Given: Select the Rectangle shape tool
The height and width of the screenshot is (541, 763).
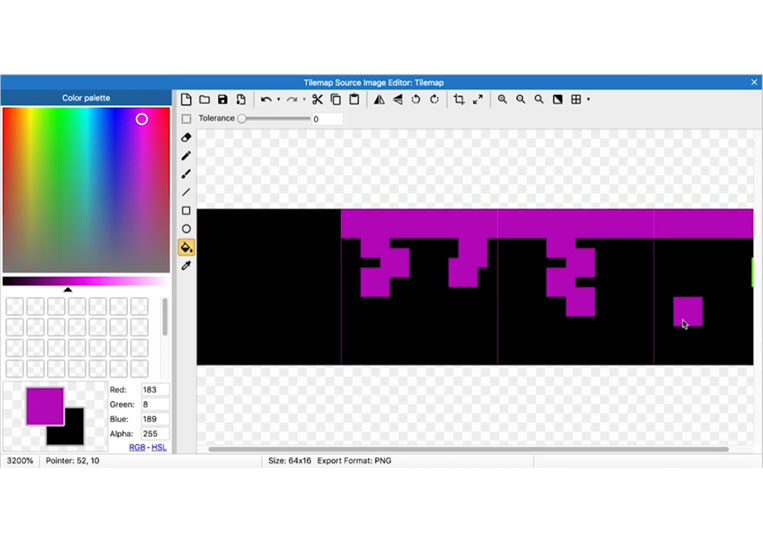Looking at the screenshot, I should (186, 211).
